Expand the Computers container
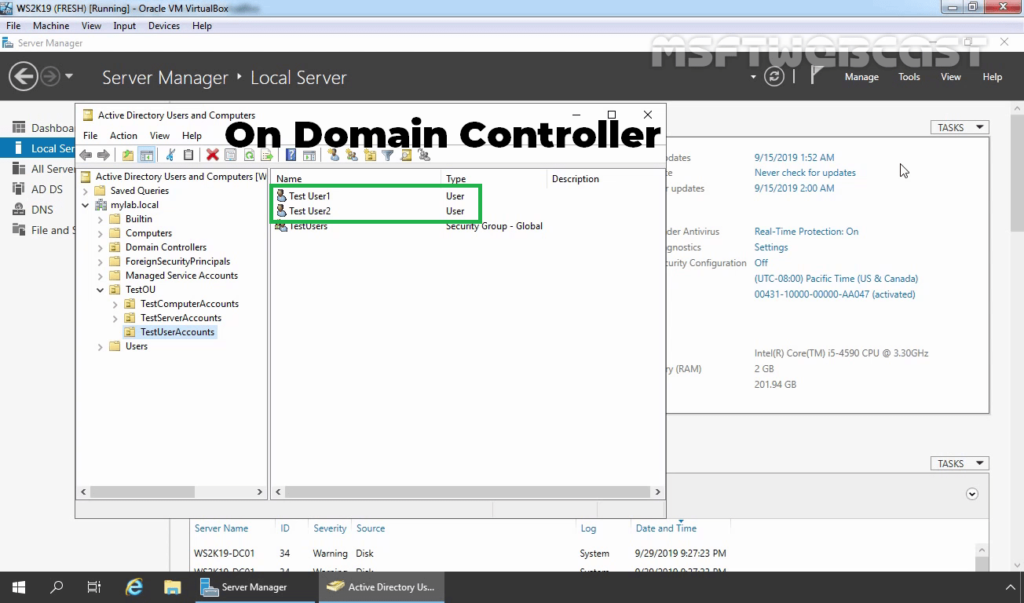 (100, 234)
